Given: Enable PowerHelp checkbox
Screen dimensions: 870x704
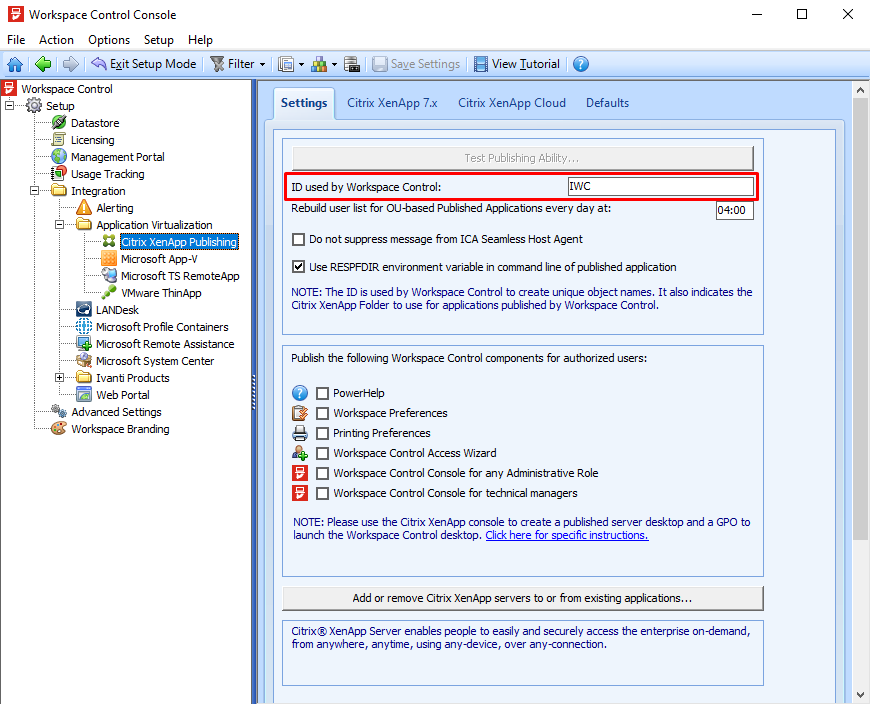Looking at the screenshot, I should click(322, 393).
